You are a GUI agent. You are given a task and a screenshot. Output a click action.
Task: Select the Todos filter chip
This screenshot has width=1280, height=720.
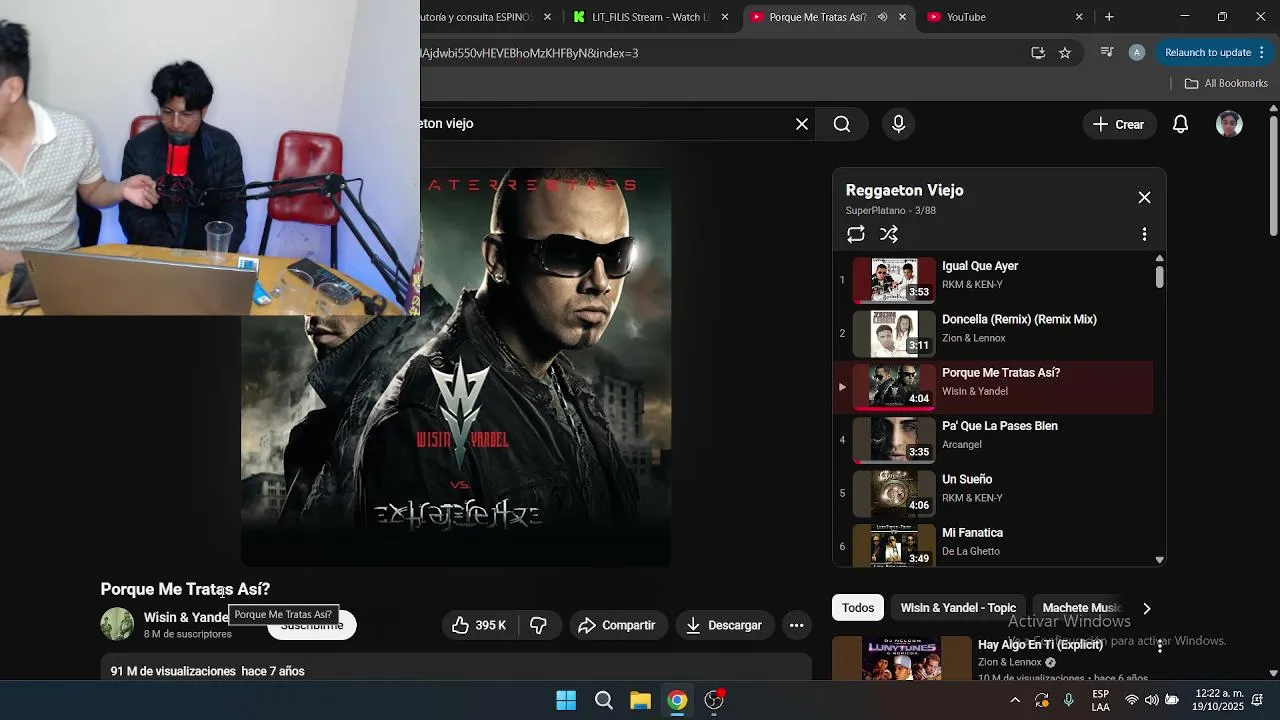(858, 608)
